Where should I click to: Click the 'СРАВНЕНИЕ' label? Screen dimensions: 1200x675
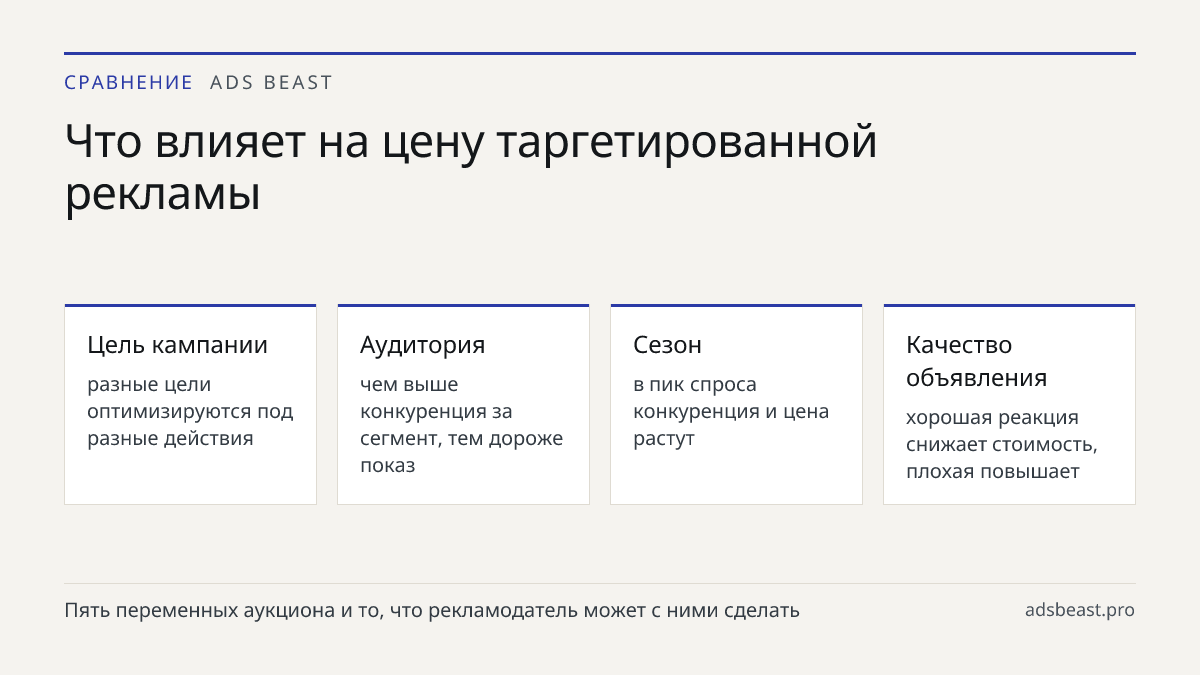128,83
